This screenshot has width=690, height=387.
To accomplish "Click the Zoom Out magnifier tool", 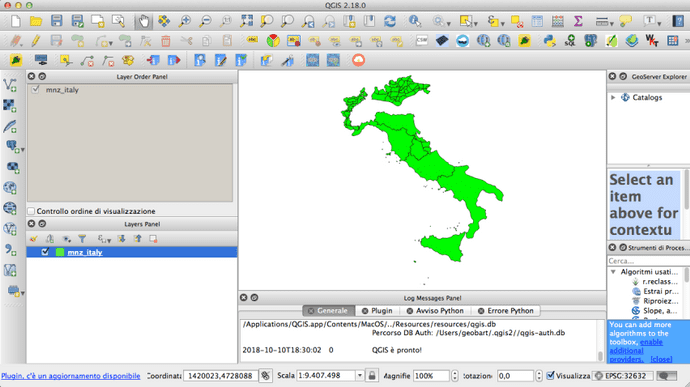I will [x=205, y=21].
